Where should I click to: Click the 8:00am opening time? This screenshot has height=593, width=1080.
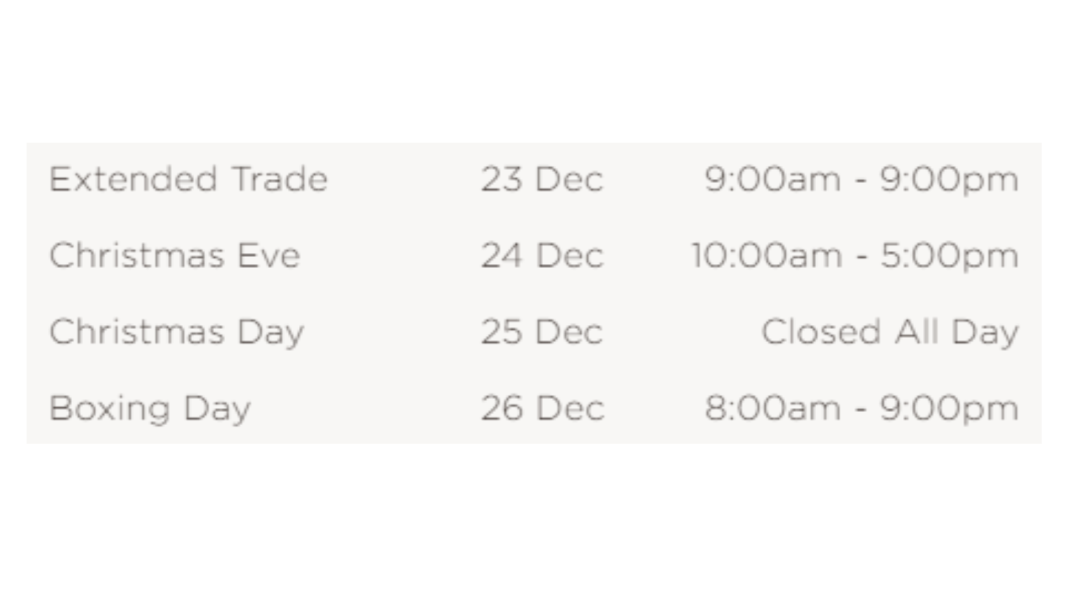click(773, 408)
